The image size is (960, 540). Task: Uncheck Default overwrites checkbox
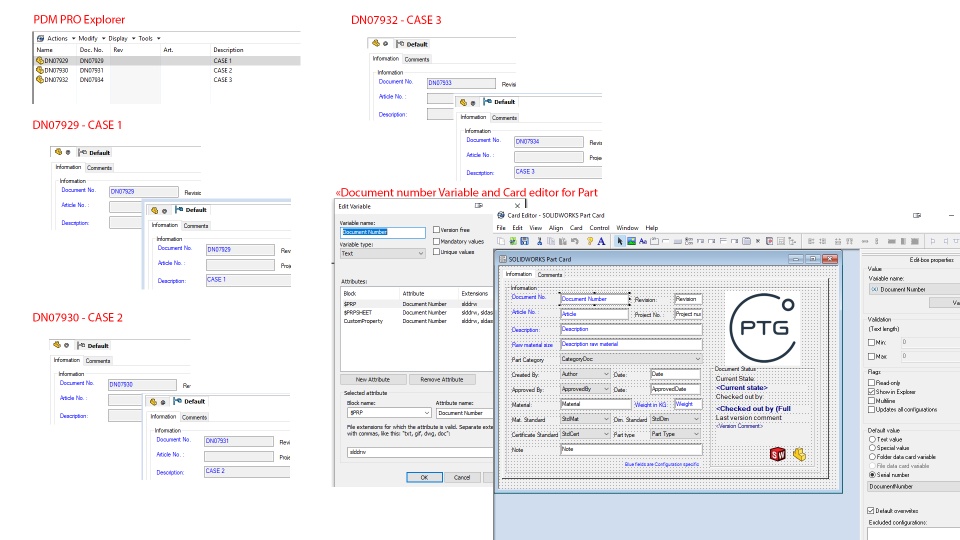pos(871,511)
